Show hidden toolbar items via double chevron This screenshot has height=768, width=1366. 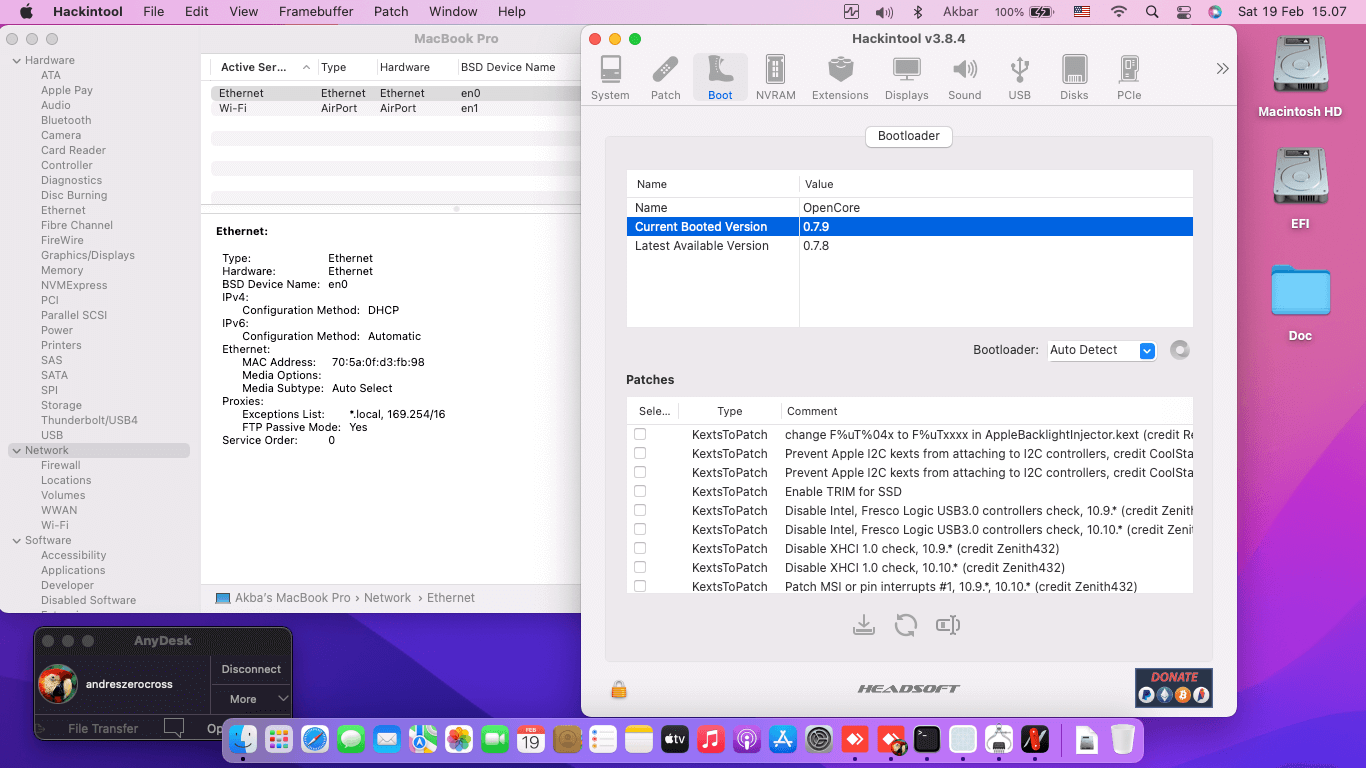pyautogui.click(x=1222, y=68)
